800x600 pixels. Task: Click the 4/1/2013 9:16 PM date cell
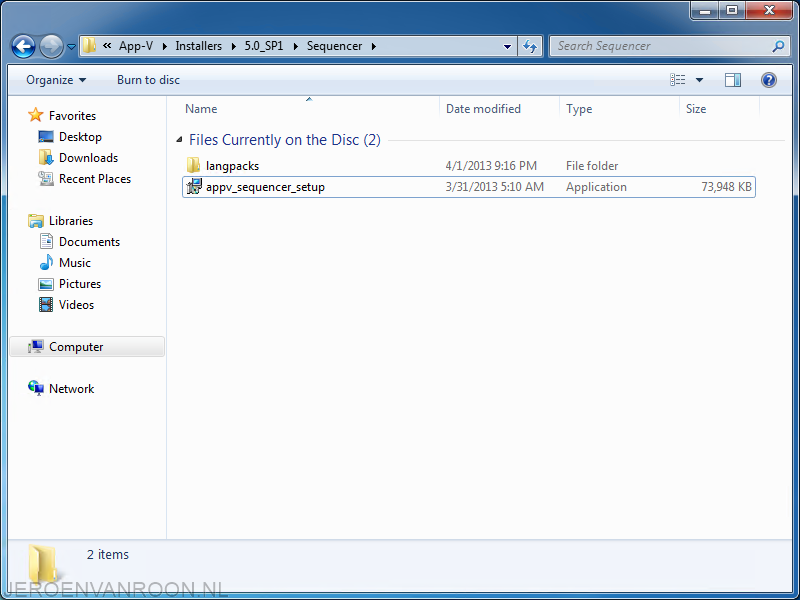pos(491,166)
